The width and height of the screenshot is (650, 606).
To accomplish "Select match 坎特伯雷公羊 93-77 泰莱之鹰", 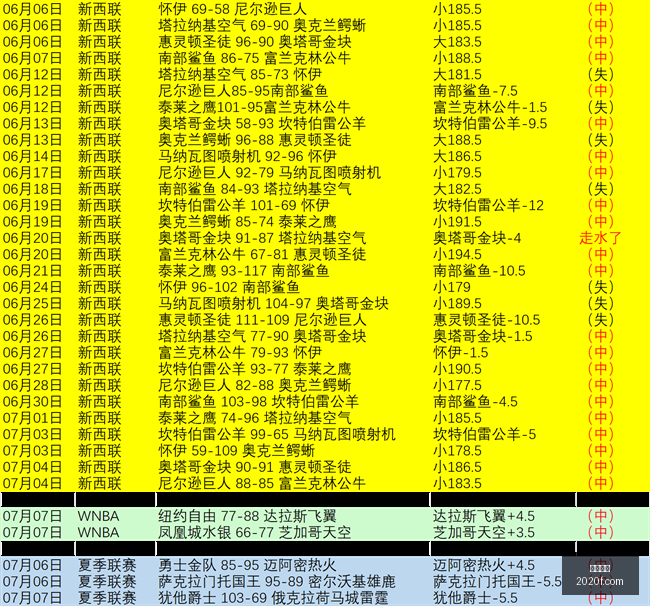I will (x=255, y=369).
